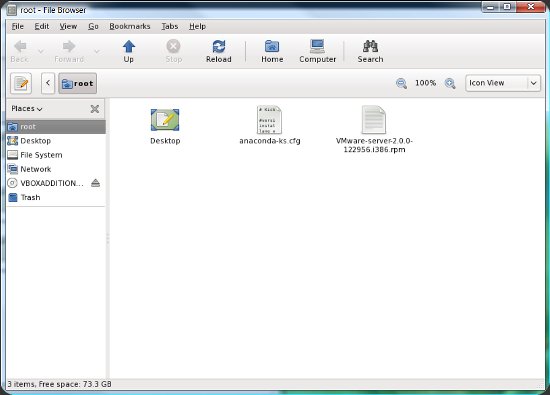Expand the Places pane selector
The height and width of the screenshot is (395, 550).
[x=27, y=109]
